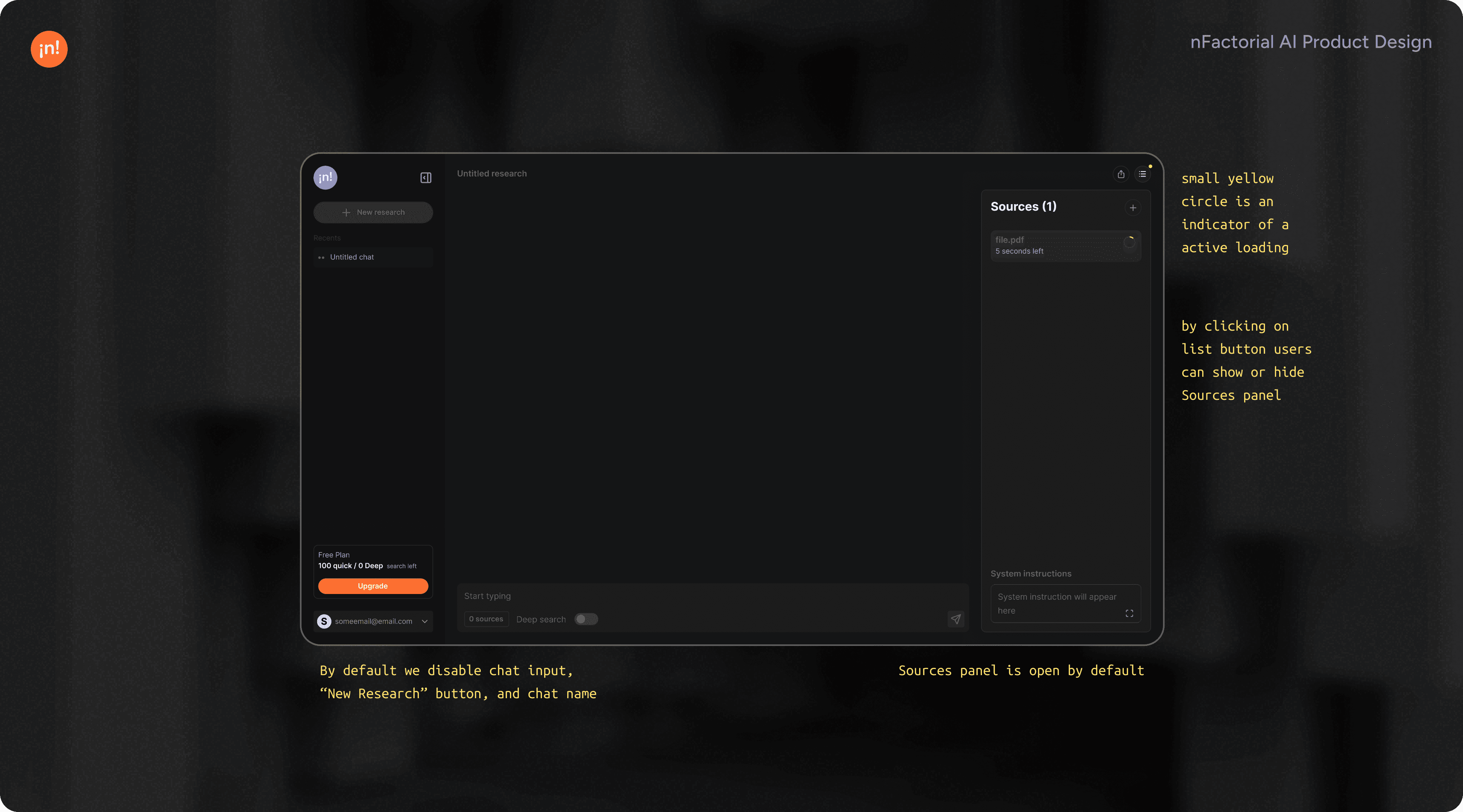Expand System instructions with fullscreen icon
The width and height of the screenshot is (1463, 812).
pyautogui.click(x=1129, y=613)
